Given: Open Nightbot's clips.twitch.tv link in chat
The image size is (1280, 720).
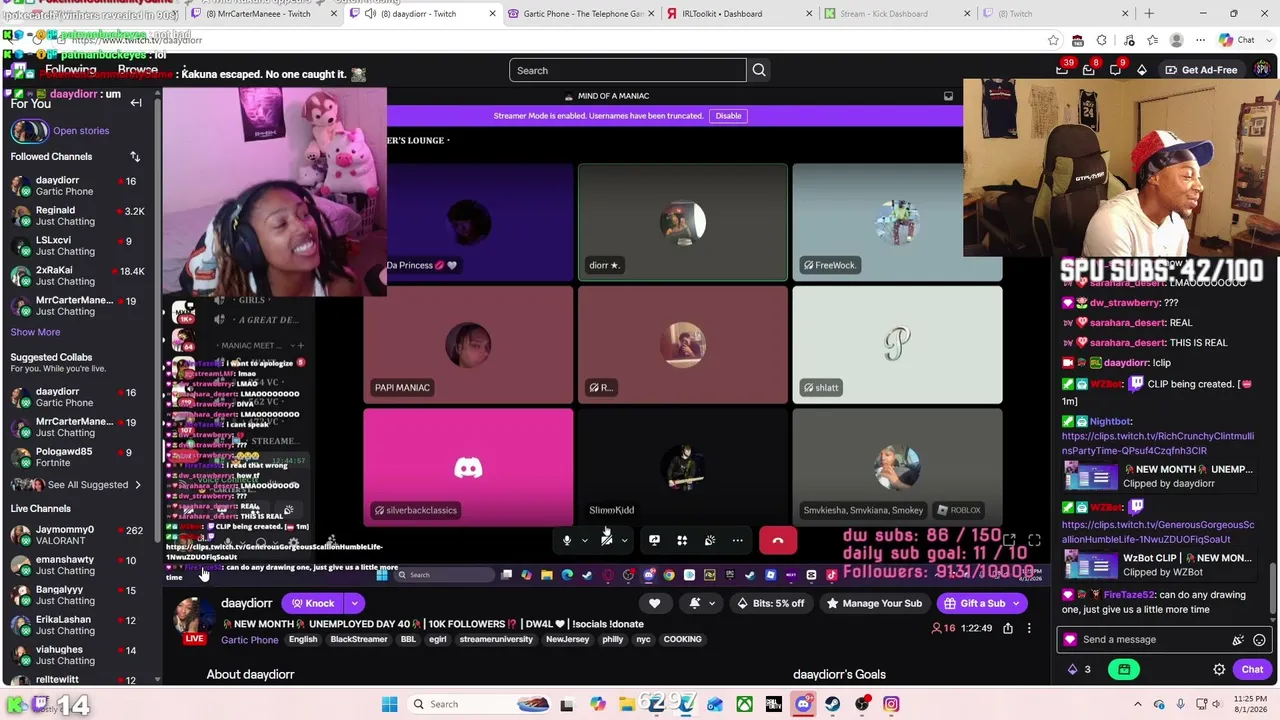Looking at the screenshot, I should click(1157, 443).
